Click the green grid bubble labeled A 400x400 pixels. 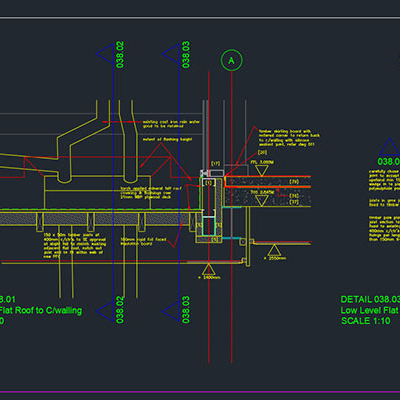(x=231, y=60)
